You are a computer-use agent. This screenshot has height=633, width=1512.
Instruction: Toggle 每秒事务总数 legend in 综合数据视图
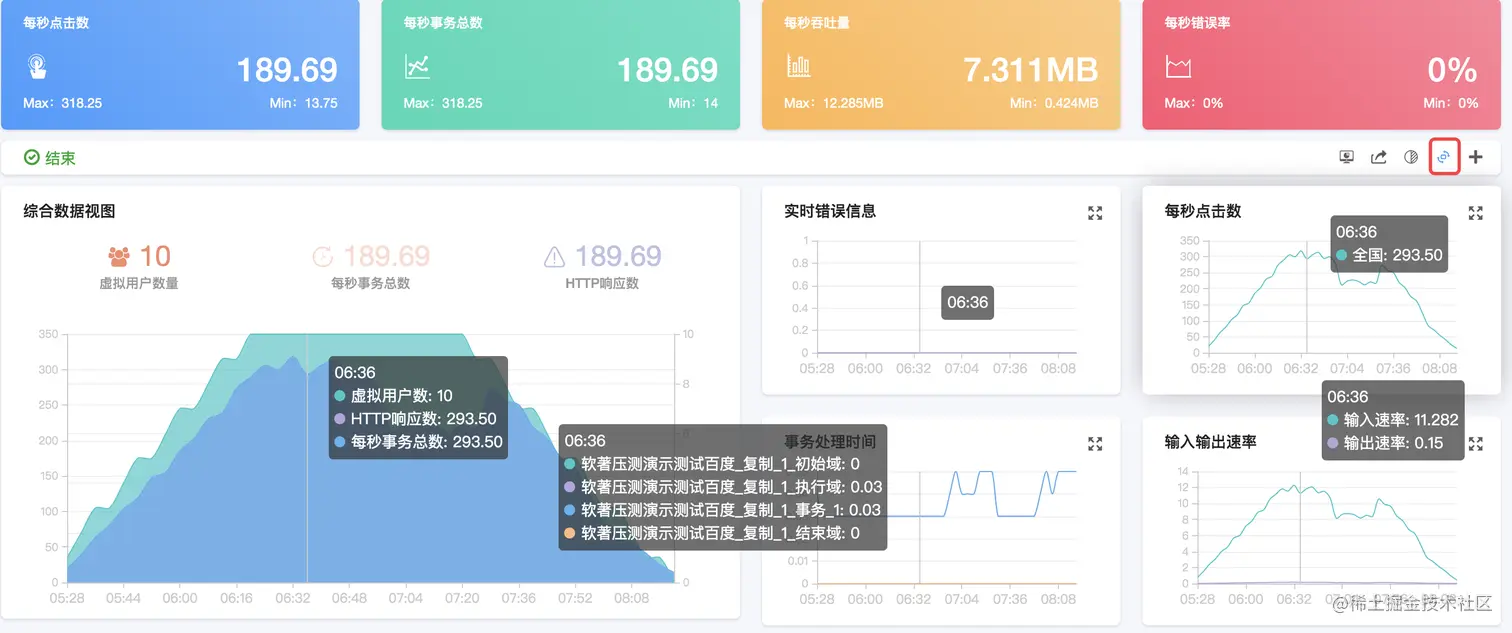click(371, 283)
